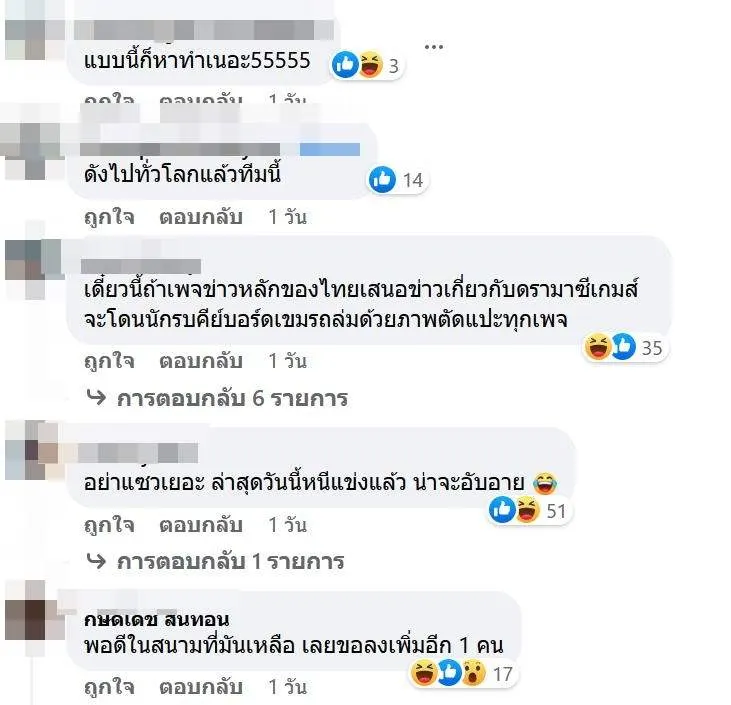The image size is (731, 705).
Task: Click ตอบกลับ under the ดังไปทั่วโลก comment
Action: click(x=201, y=217)
